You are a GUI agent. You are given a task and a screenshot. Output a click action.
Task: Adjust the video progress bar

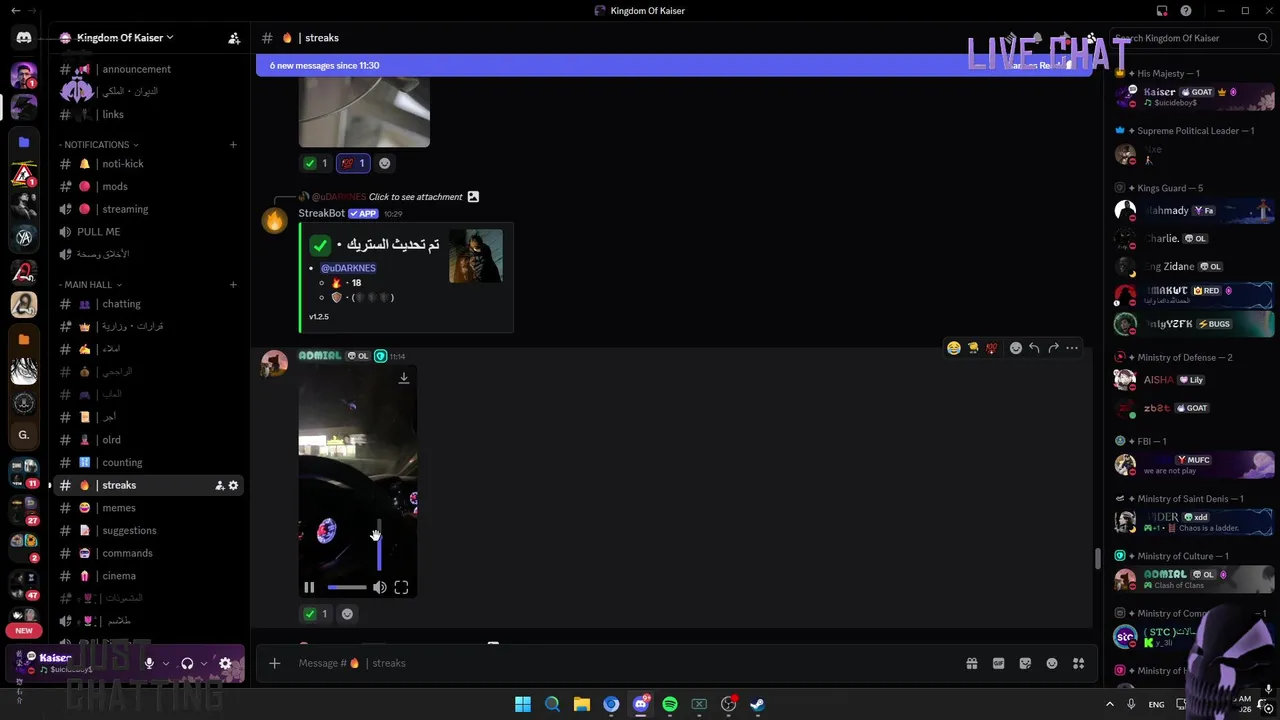[346, 588]
